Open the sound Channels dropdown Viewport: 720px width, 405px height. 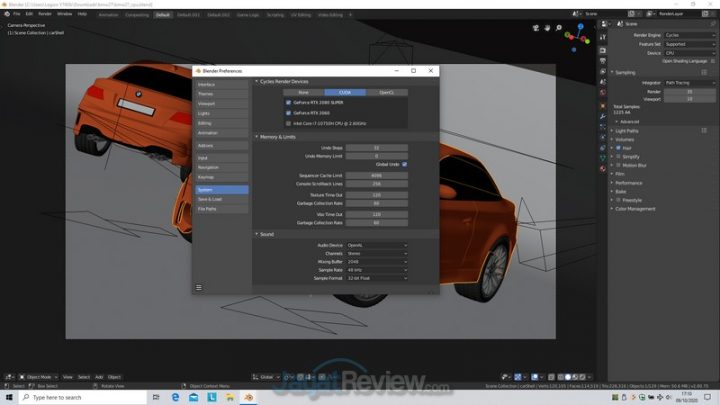click(377, 253)
